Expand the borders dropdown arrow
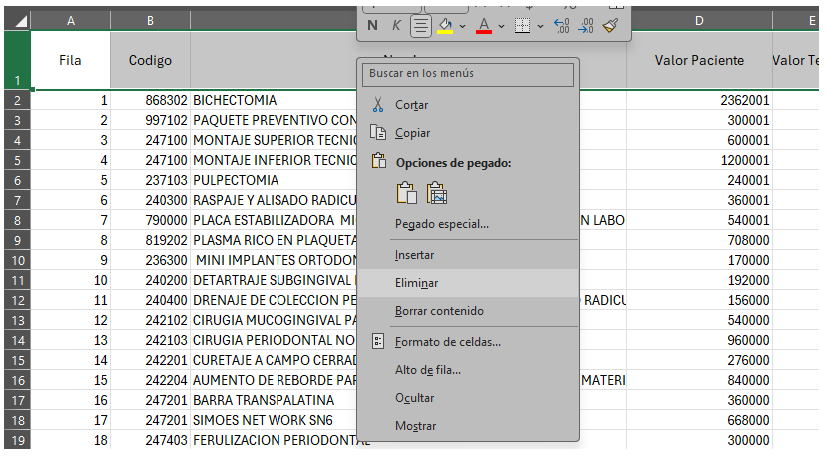Screen dimensions: 827x462 point(540,26)
